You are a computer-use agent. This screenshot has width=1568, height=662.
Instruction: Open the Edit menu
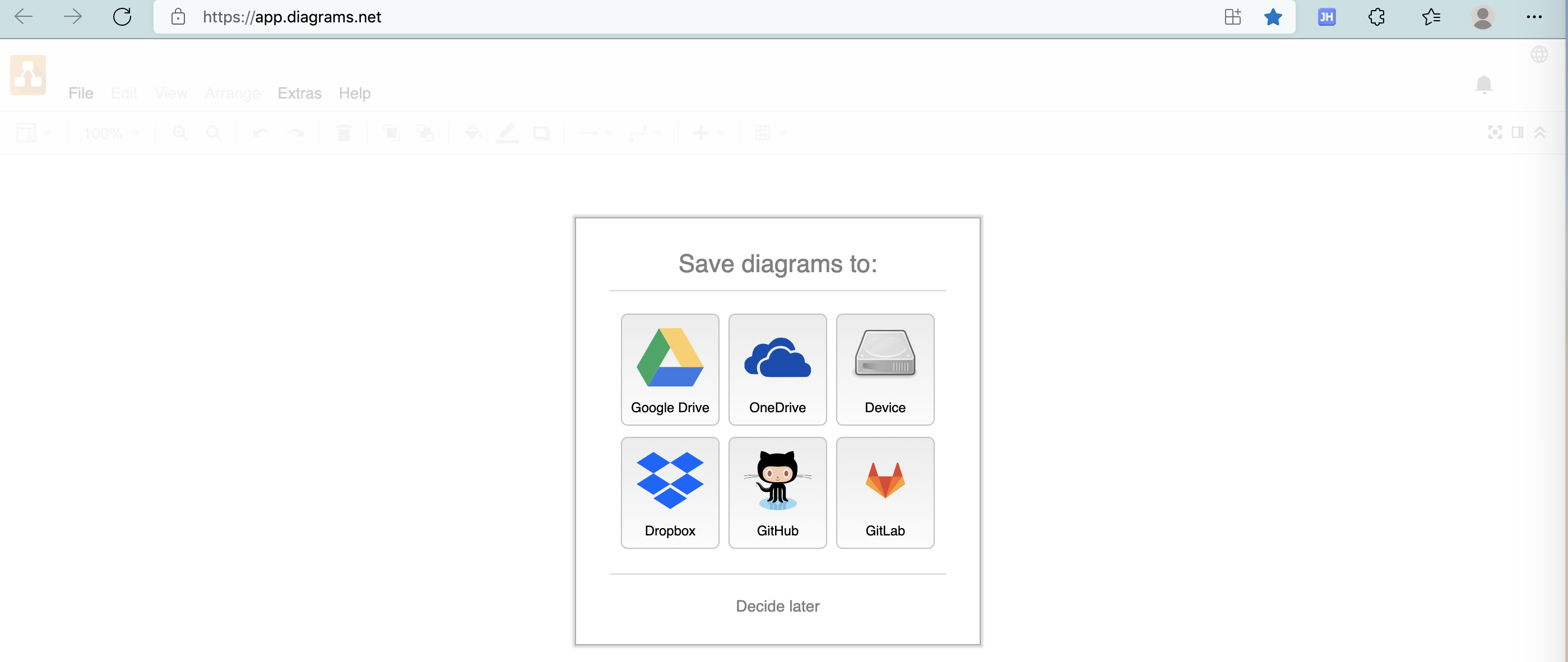pos(124,93)
